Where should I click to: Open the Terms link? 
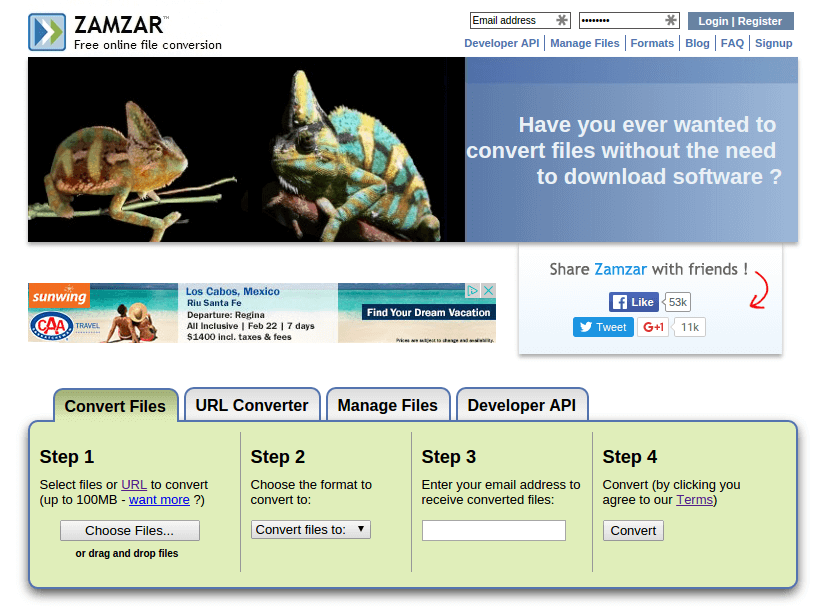pos(694,500)
